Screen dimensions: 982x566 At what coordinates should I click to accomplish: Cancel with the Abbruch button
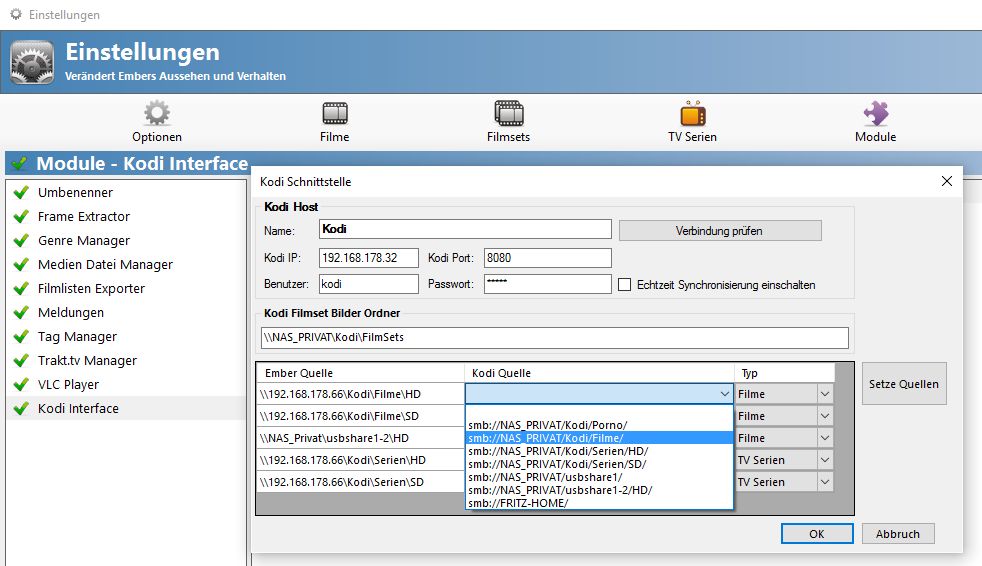pyautogui.click(x=898, y=534)
